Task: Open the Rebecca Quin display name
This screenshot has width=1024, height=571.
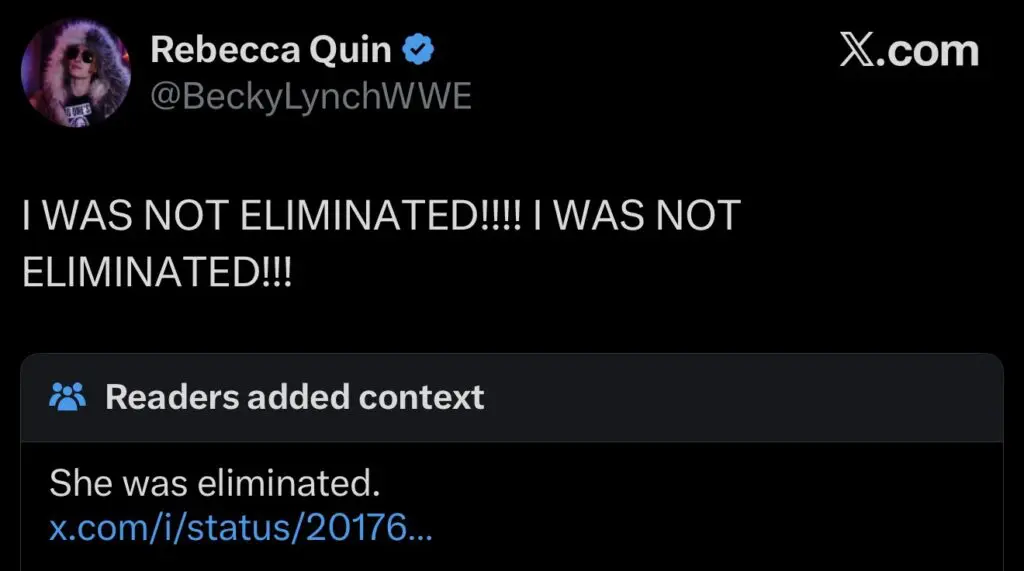Action: click(270, 50)
